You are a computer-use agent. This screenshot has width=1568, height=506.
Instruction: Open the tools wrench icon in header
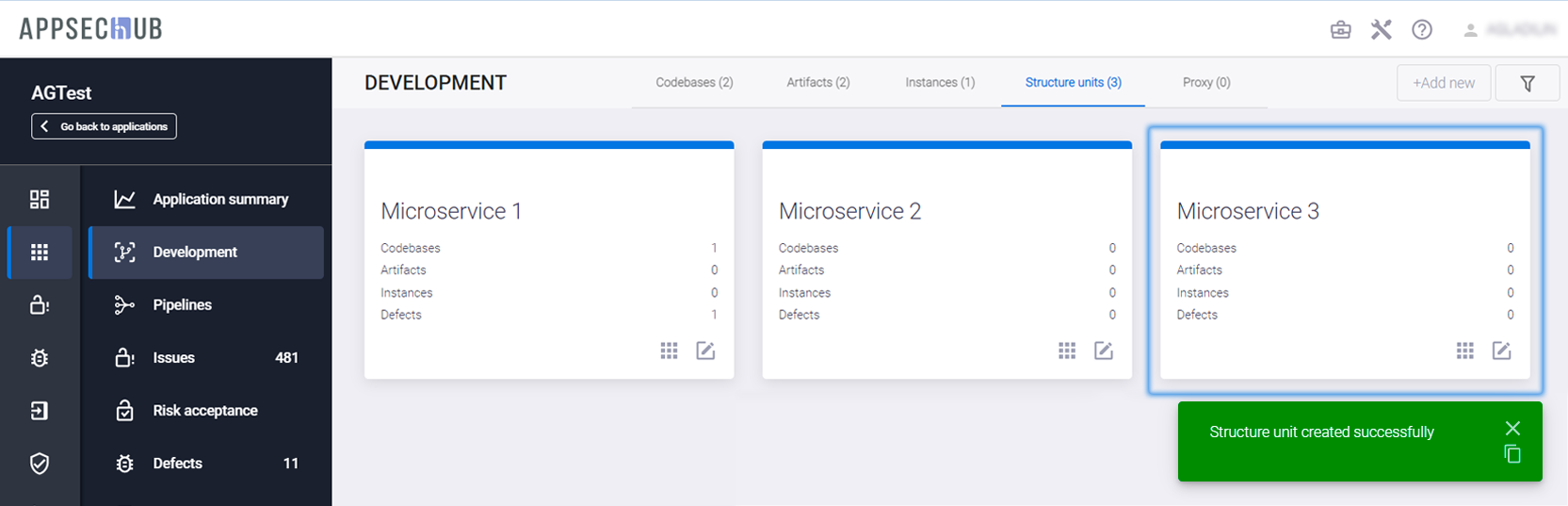point(1381,30)
